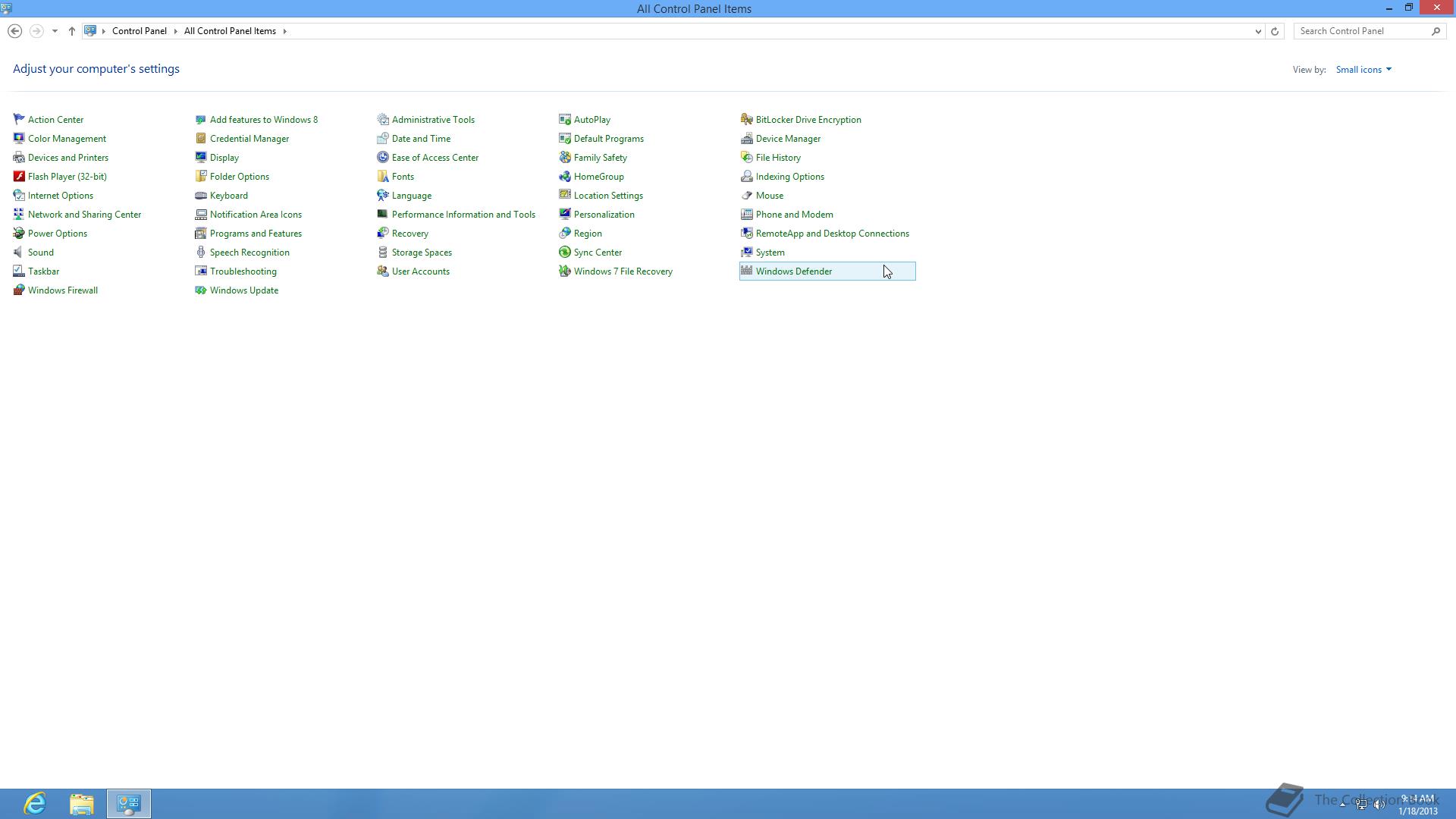Screen dimensions: 1456x819
Task: Open Notification Area Icons
Action: click(x=256, y=214)
